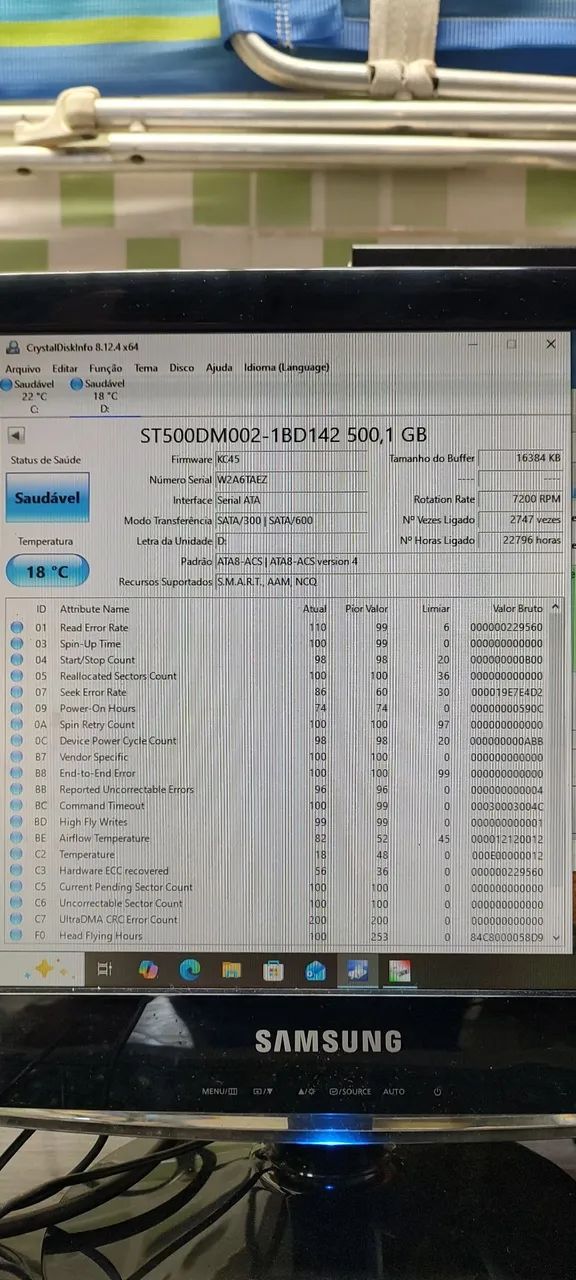
Task: Click the status circle for High Fly Writes
Action: click(16, 822)
